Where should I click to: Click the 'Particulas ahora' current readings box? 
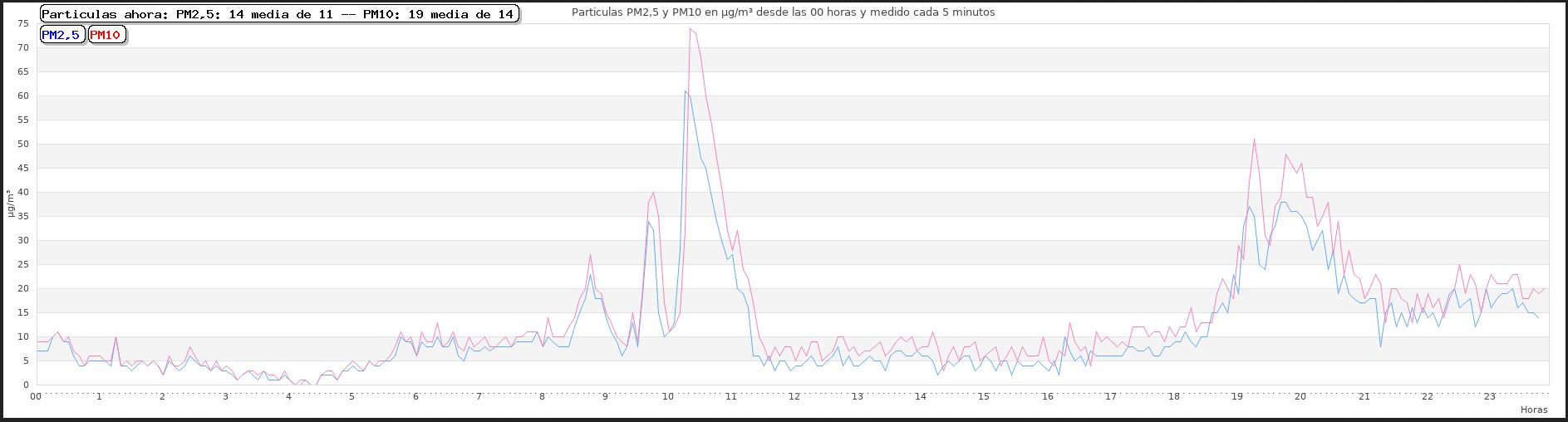(279, 14)
